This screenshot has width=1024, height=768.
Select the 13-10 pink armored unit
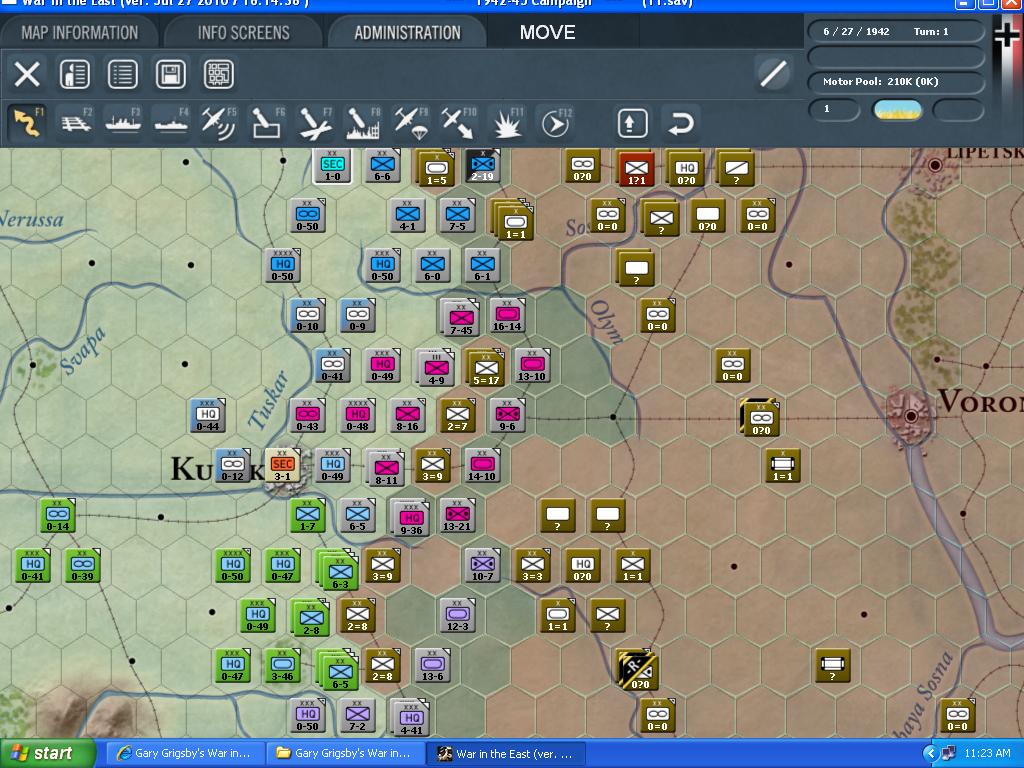click(x=532, y=365)
